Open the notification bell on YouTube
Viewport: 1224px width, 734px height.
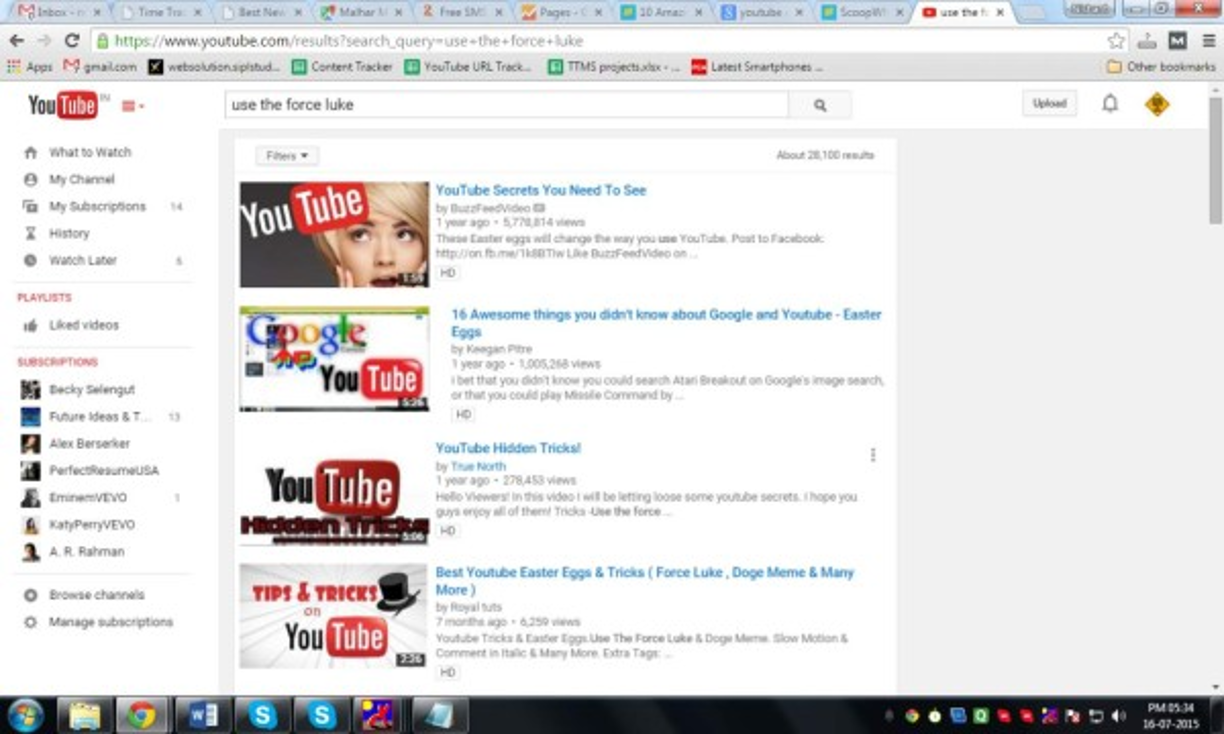[1108, 103]
